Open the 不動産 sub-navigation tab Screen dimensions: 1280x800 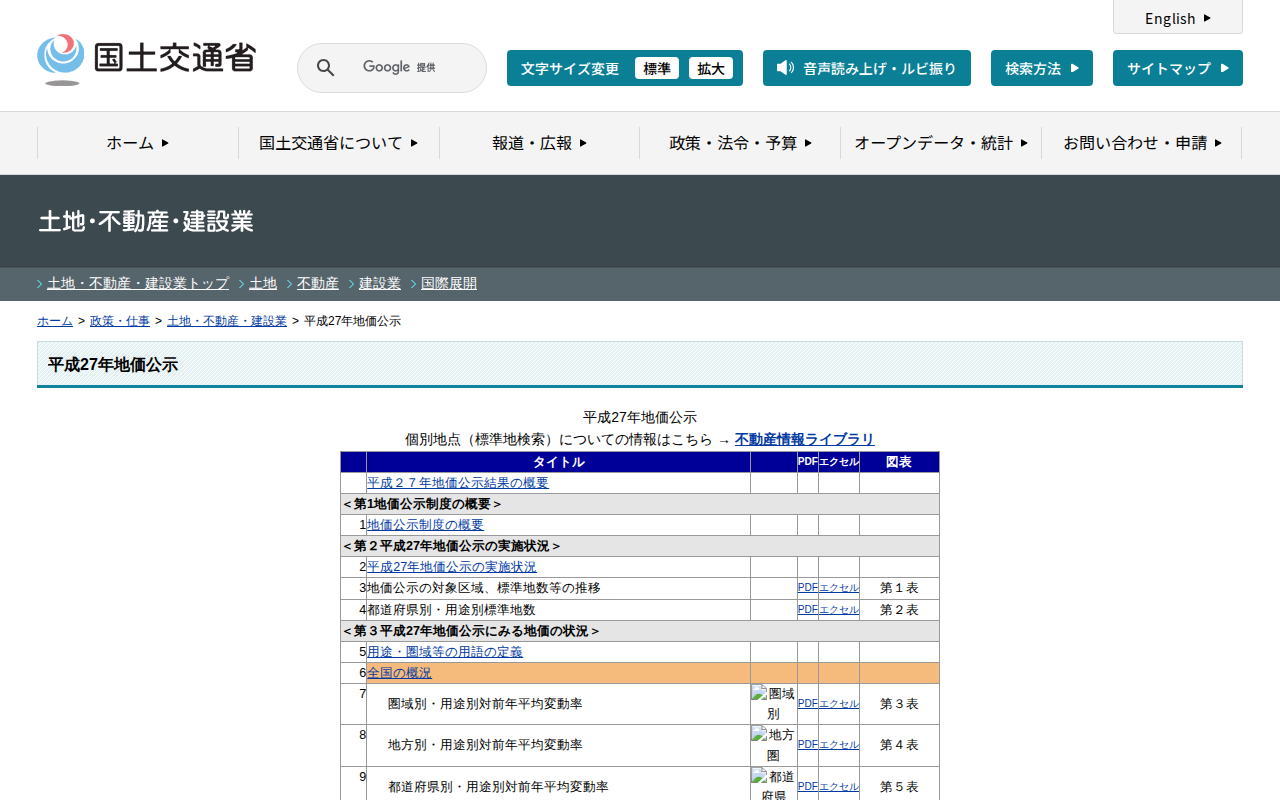317,283
